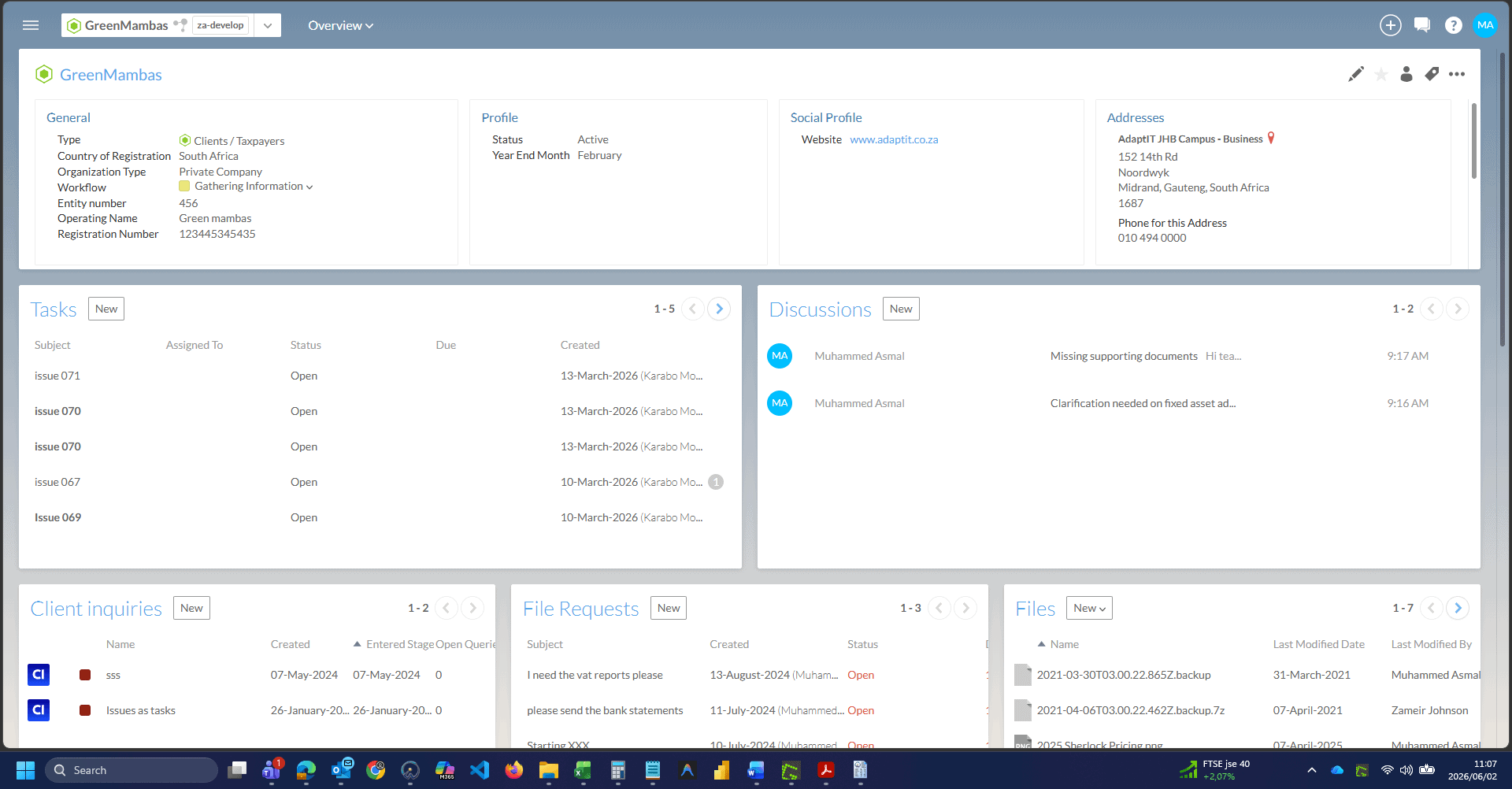Click the yellow workflow stage color swatch
The height and width of the screenshot is (789, 1512).
(184, 187)
